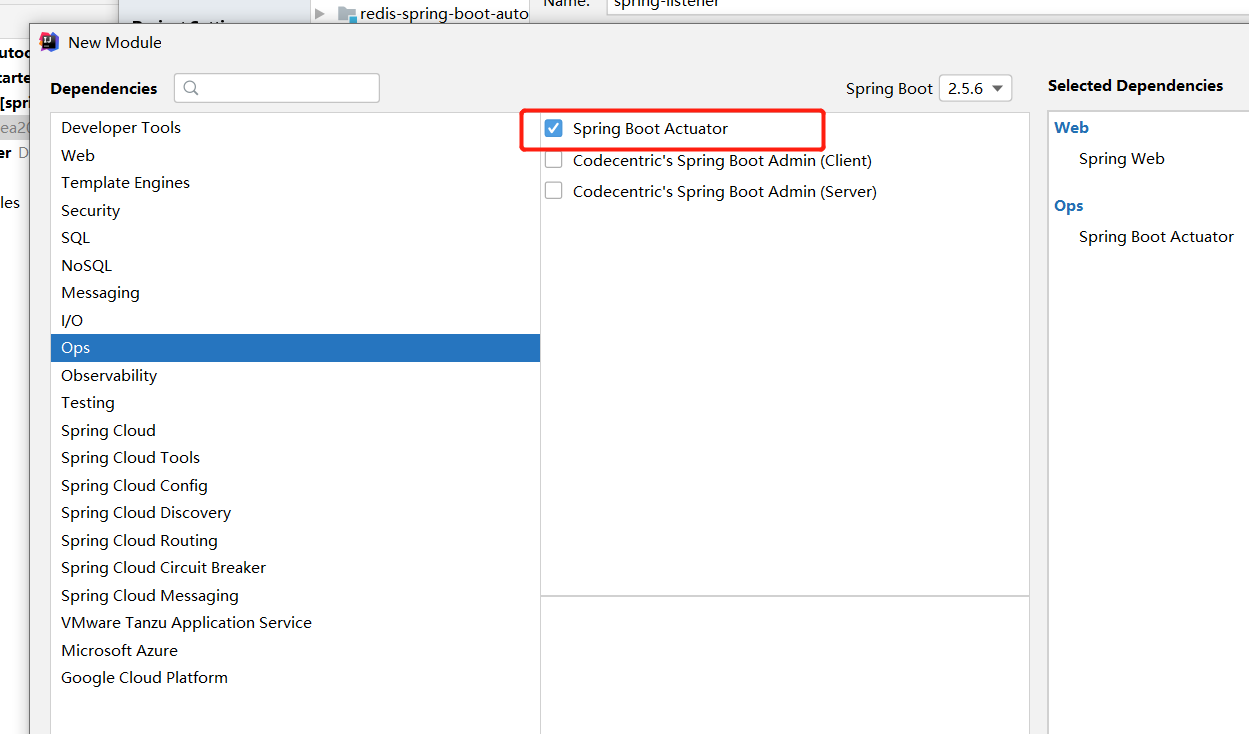Select the Spring Cloud Tools category

click(295, 458)
